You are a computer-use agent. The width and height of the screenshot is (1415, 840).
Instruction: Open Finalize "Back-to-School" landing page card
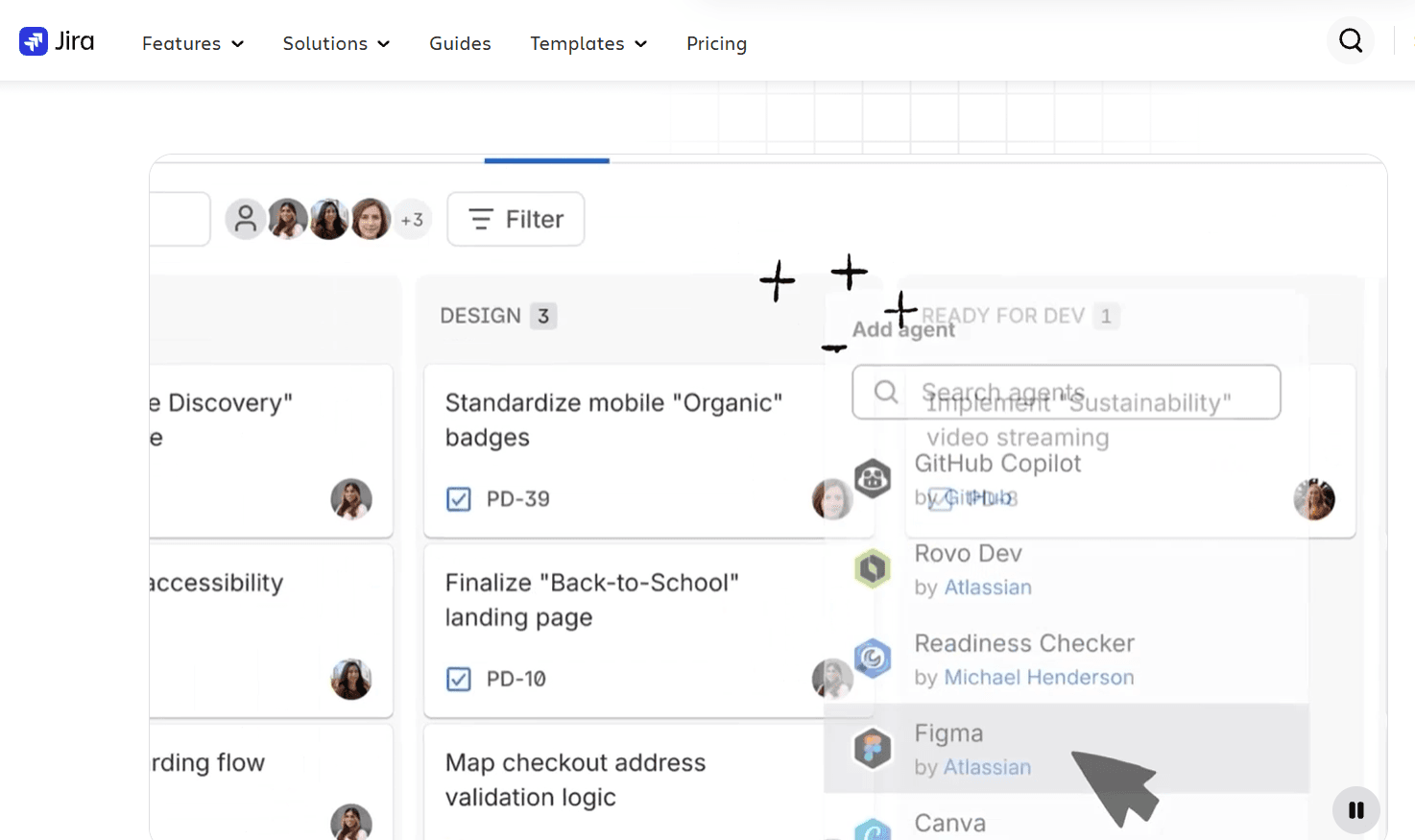coord(649,631)
